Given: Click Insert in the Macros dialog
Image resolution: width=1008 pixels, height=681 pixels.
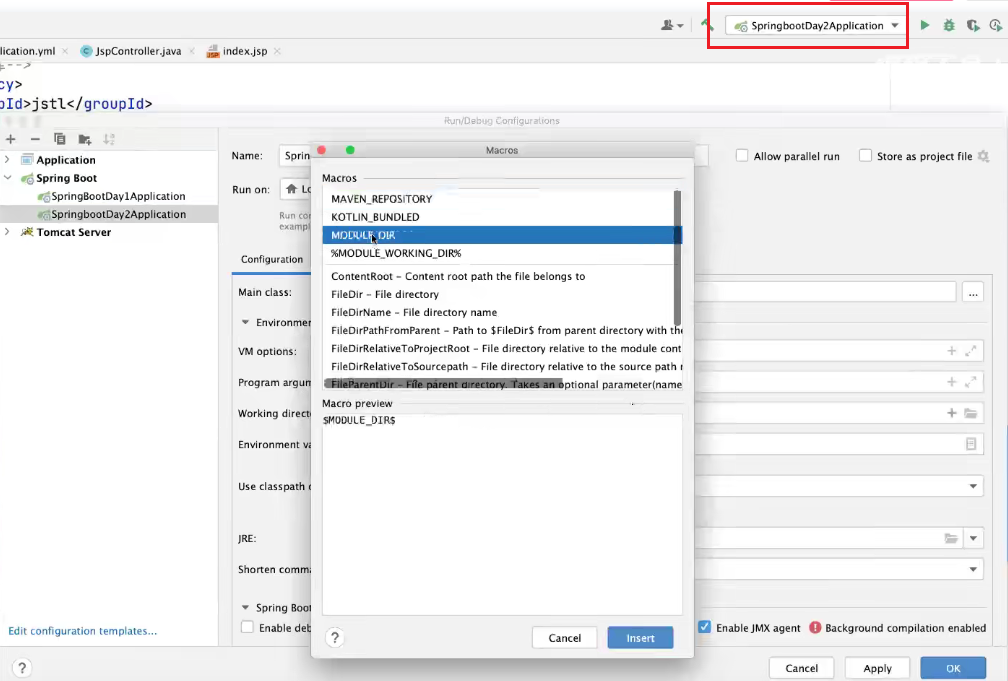Looking at the screenshot, I should click(x=640, y=638).
